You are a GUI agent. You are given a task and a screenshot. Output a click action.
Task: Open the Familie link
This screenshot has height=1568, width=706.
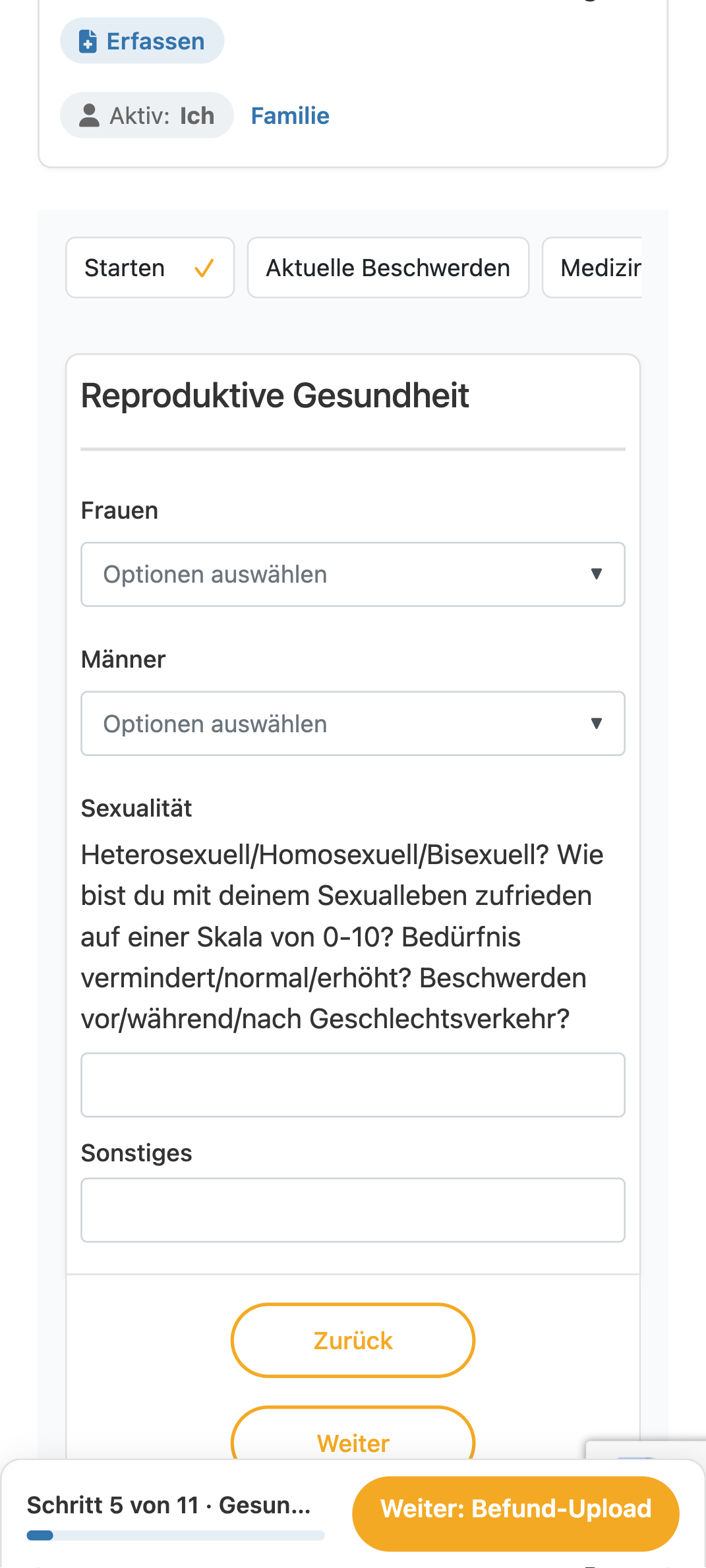[x=290, y=116]
